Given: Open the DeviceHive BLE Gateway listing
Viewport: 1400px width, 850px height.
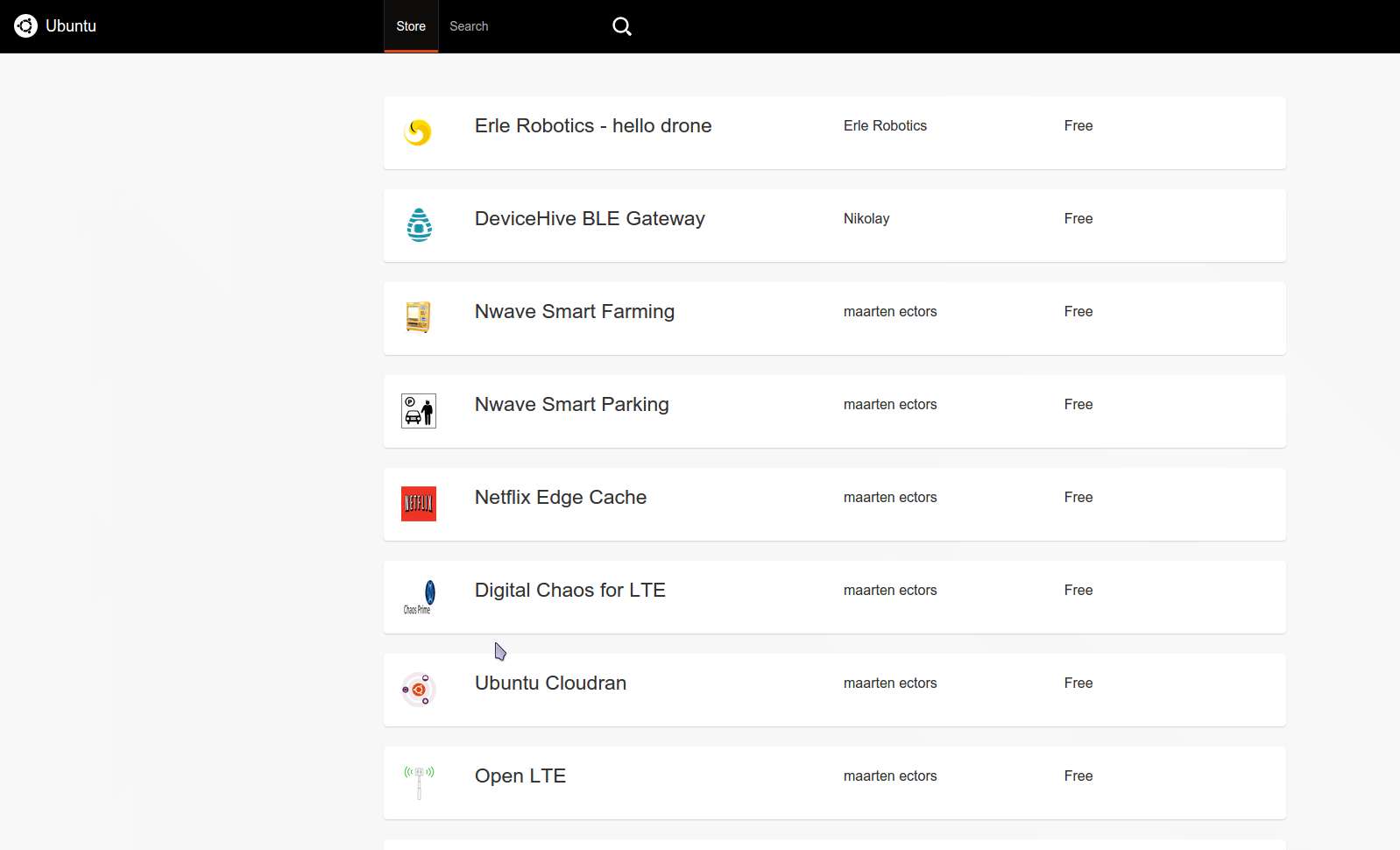Looking at the screenshot, I should (590, 219).
